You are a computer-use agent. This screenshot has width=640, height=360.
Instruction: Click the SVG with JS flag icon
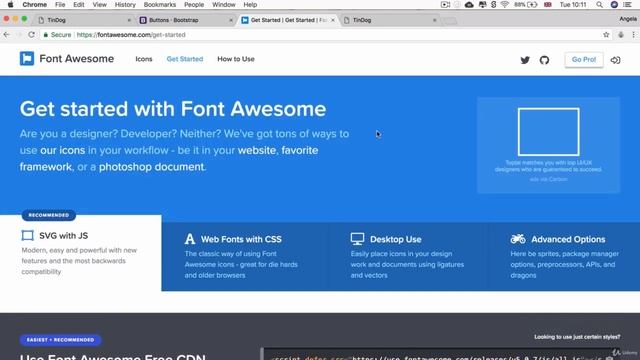coord(27,236)
